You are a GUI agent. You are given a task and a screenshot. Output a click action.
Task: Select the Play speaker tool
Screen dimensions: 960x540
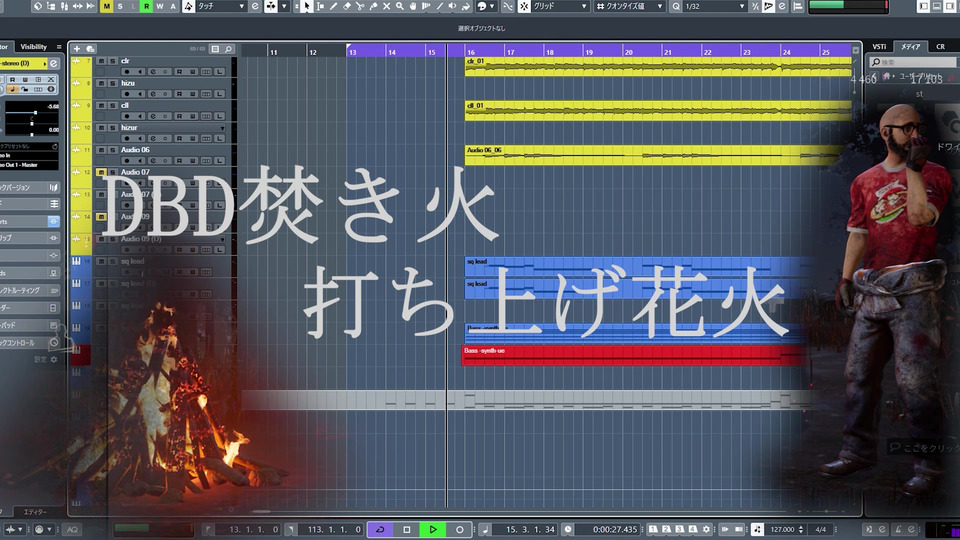tap(452, 6)
